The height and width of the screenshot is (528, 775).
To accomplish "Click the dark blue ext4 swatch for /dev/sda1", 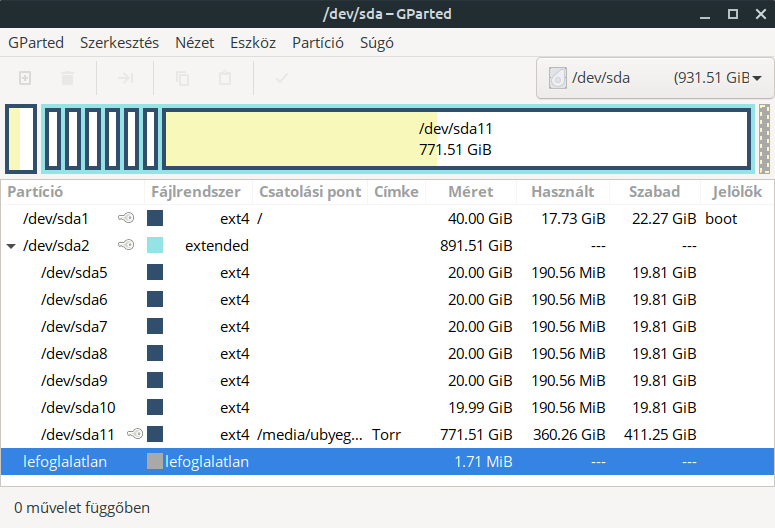I will click(155, 218).
